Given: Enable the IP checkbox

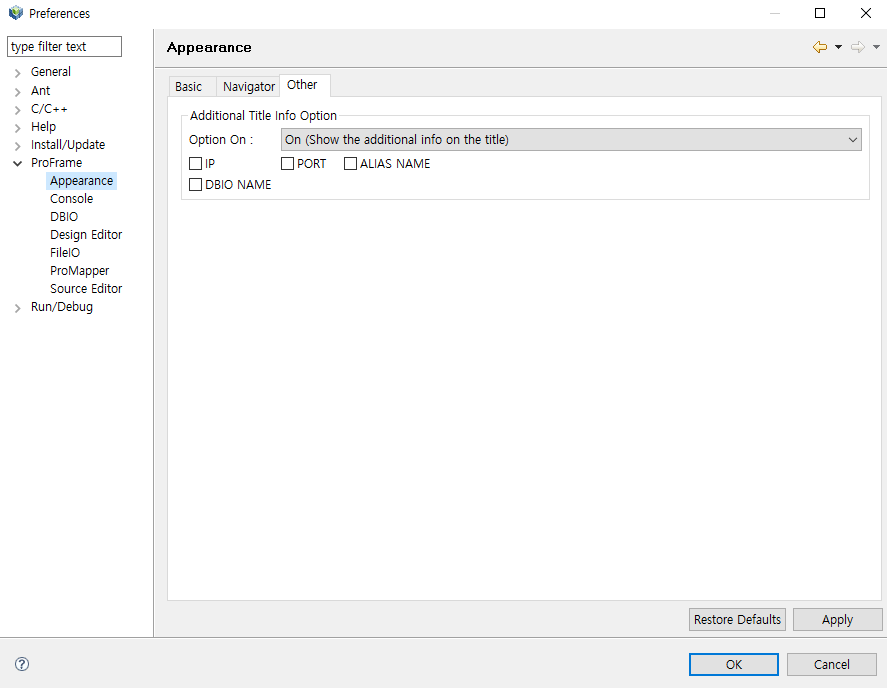Looking at the screenshot, I should (x=195, y=163).
